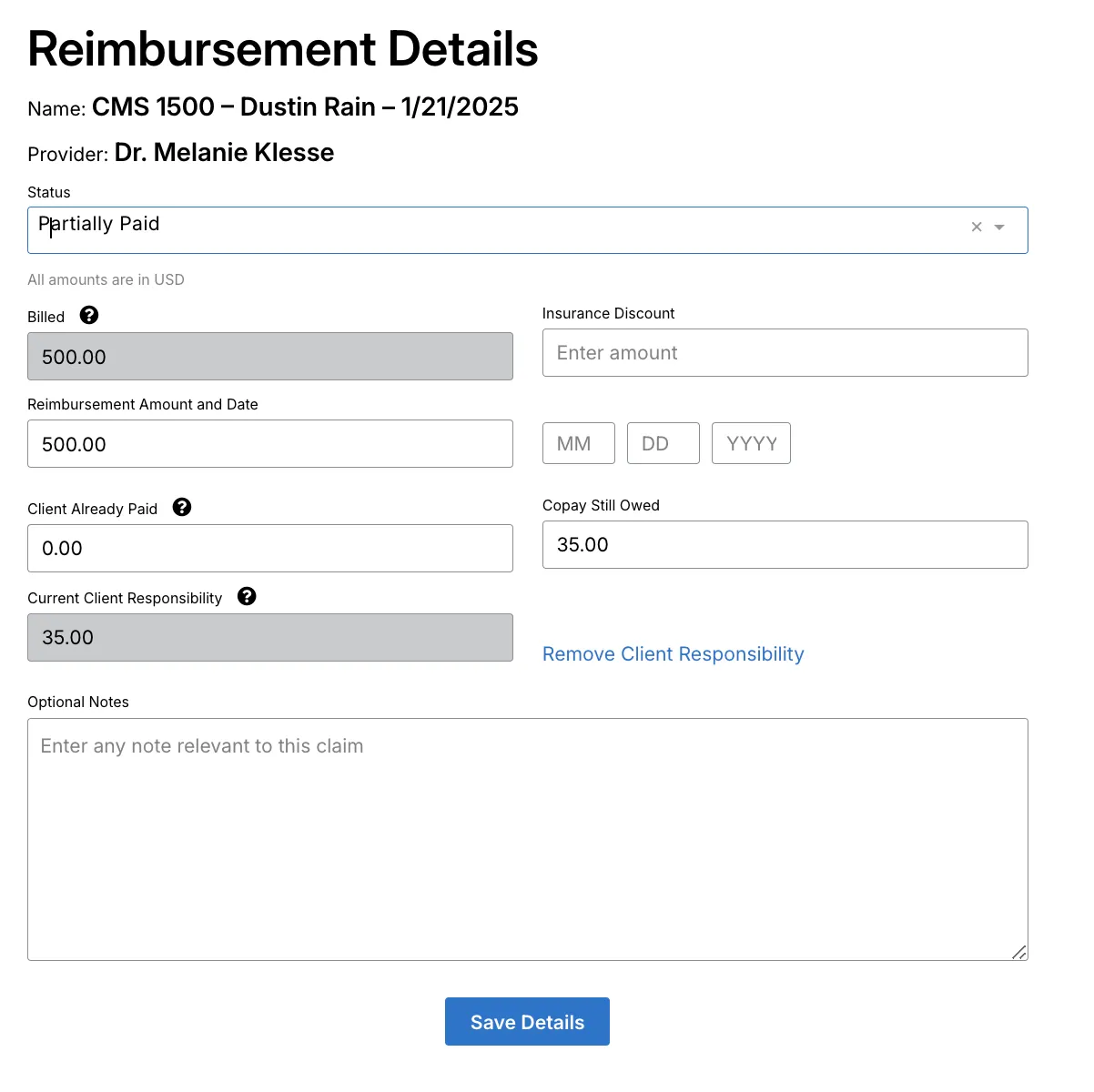Click into the Partially Paid status field
The image size is (1094, 1092).
[527, 230]
